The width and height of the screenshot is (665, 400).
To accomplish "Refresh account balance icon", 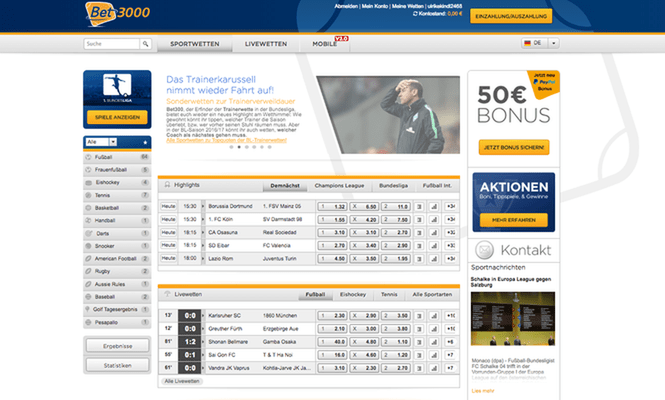I will pos(415,14).
